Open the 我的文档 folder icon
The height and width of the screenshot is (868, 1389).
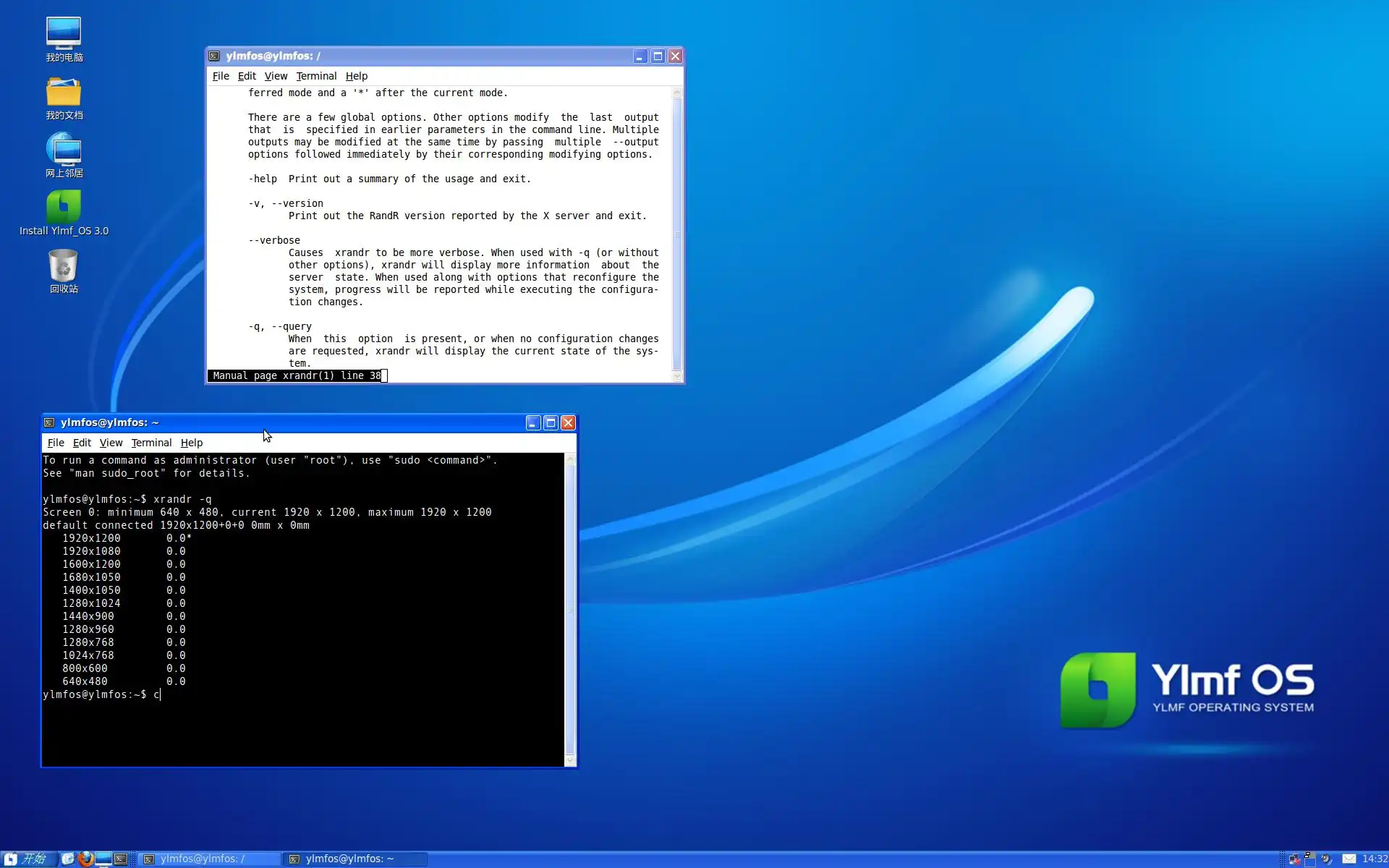(x=64, y=93)
